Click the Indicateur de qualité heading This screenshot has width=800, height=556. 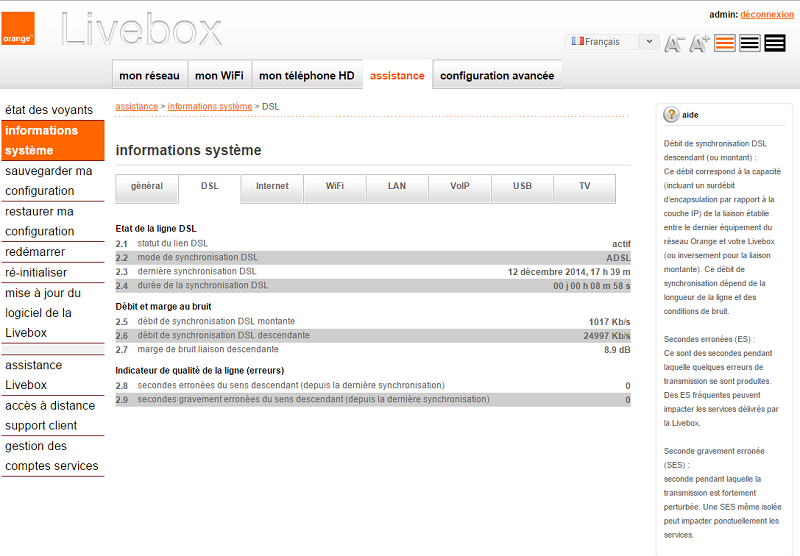click(x=199, y=370)
